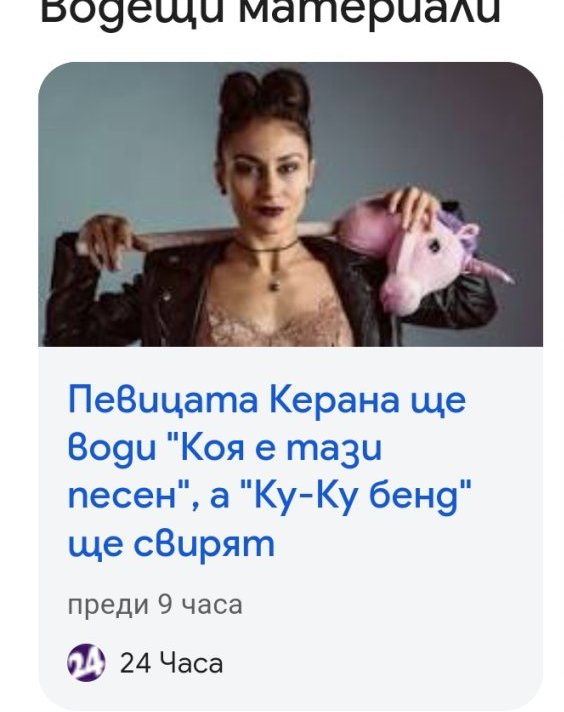The image size is (564, 712).
Task: Click the number 9 in the timestamp
Action: [x=165, y=604]
